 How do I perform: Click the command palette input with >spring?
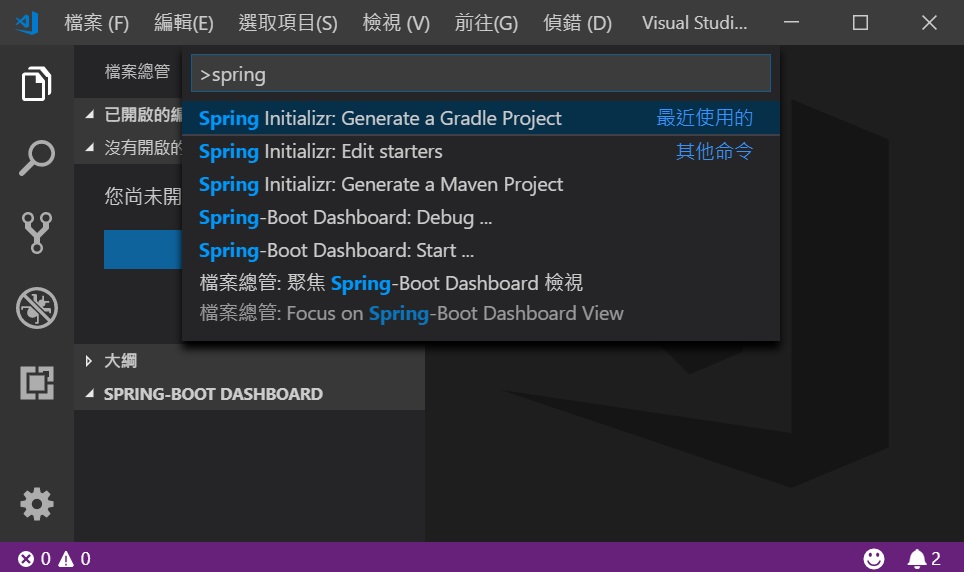click(x=481, y=74)
